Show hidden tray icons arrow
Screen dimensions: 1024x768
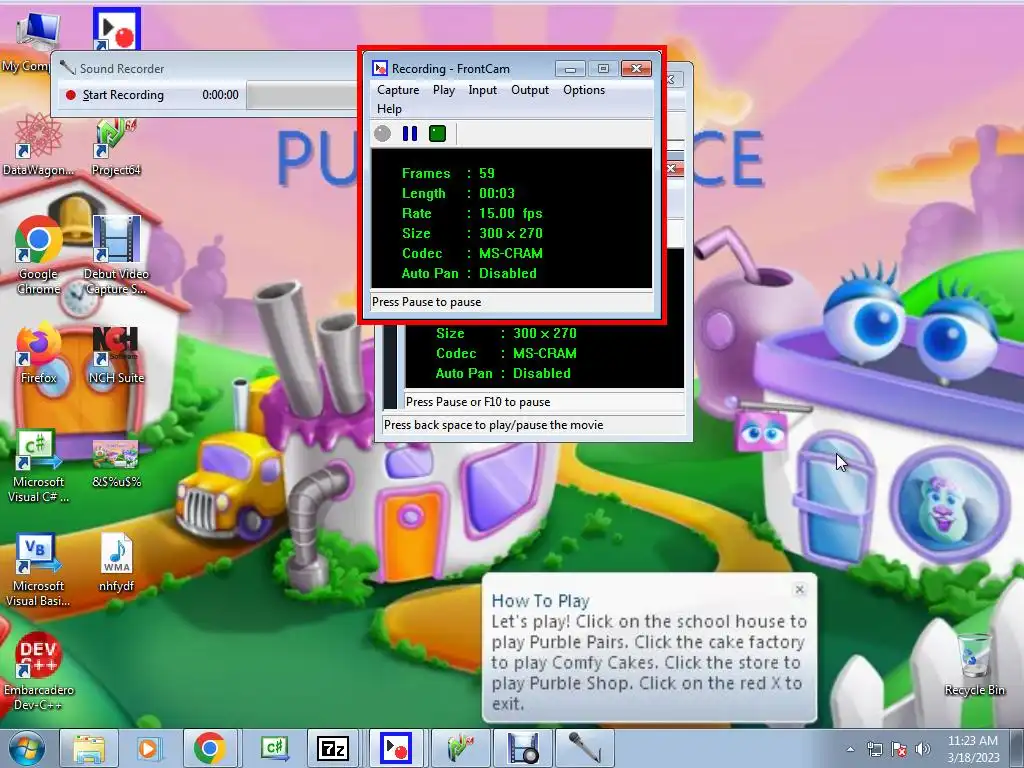click(x=850, y=749)
